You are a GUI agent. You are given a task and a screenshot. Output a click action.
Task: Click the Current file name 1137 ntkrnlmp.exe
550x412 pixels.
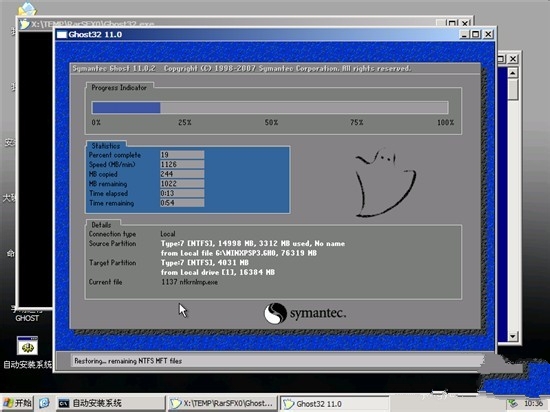tap(189, 282)
